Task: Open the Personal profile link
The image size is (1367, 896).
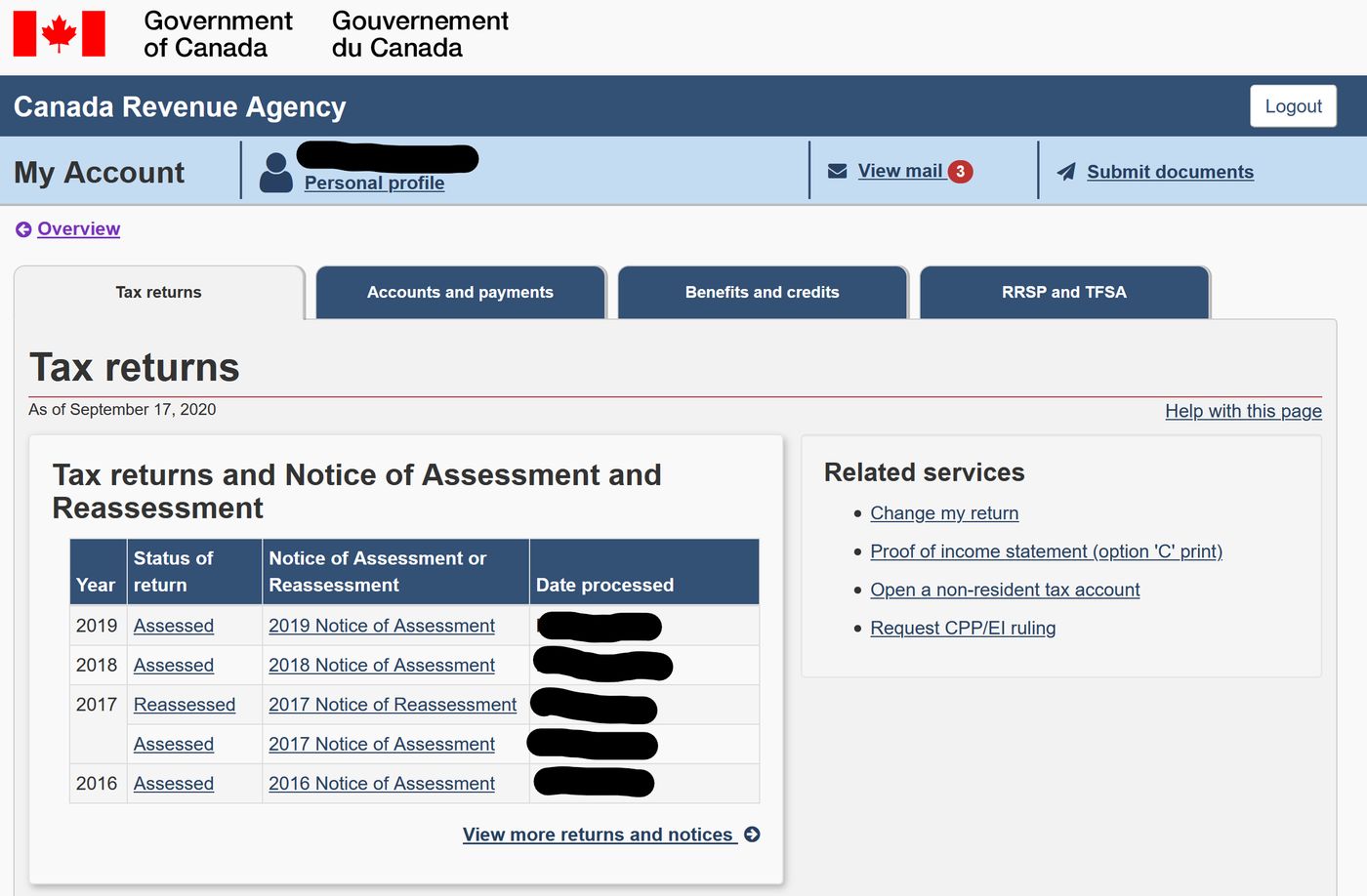Action: pos(374,183)
